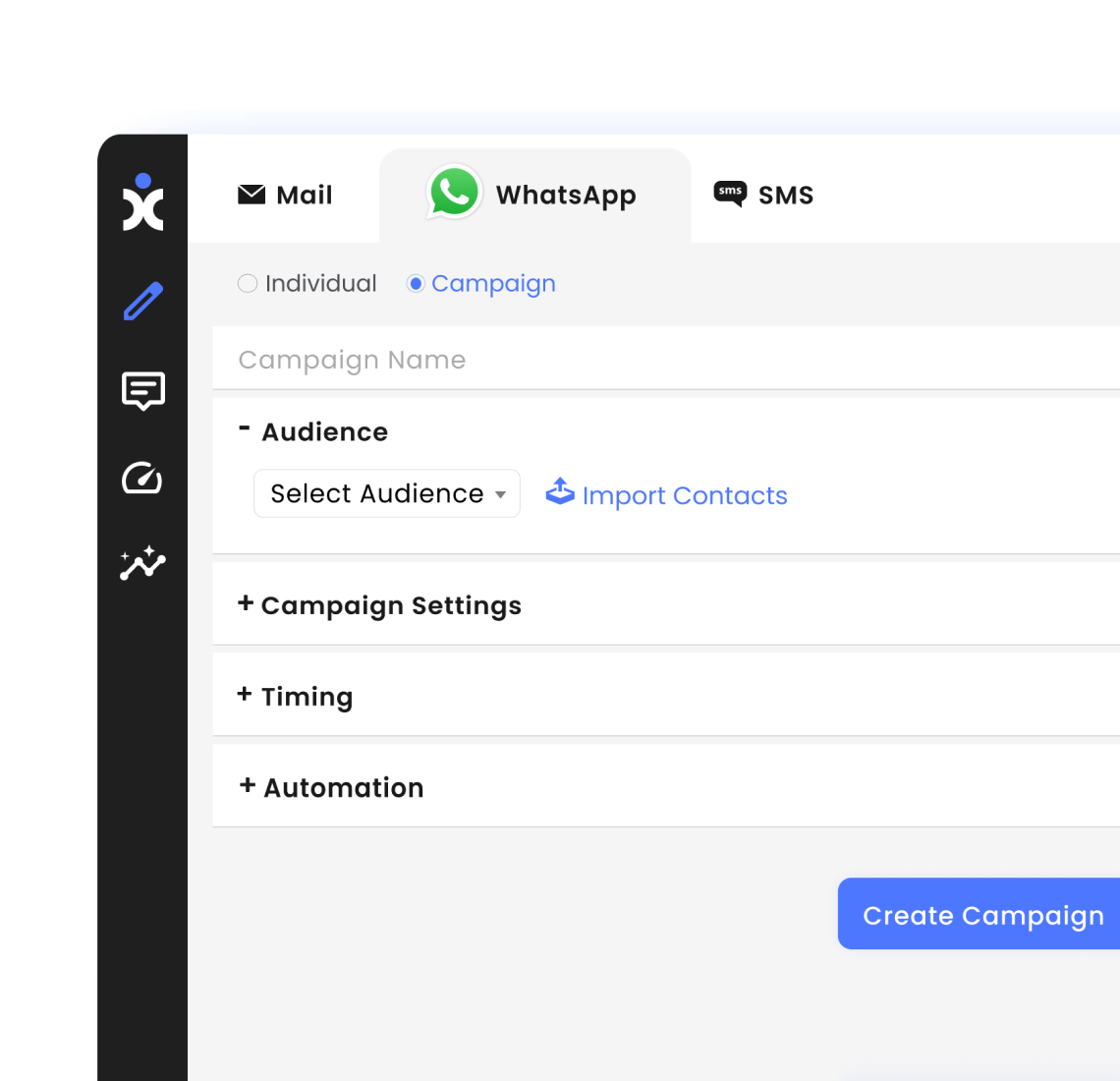
Task: Open the messages chat icon in sidebar
Action: 142,390
